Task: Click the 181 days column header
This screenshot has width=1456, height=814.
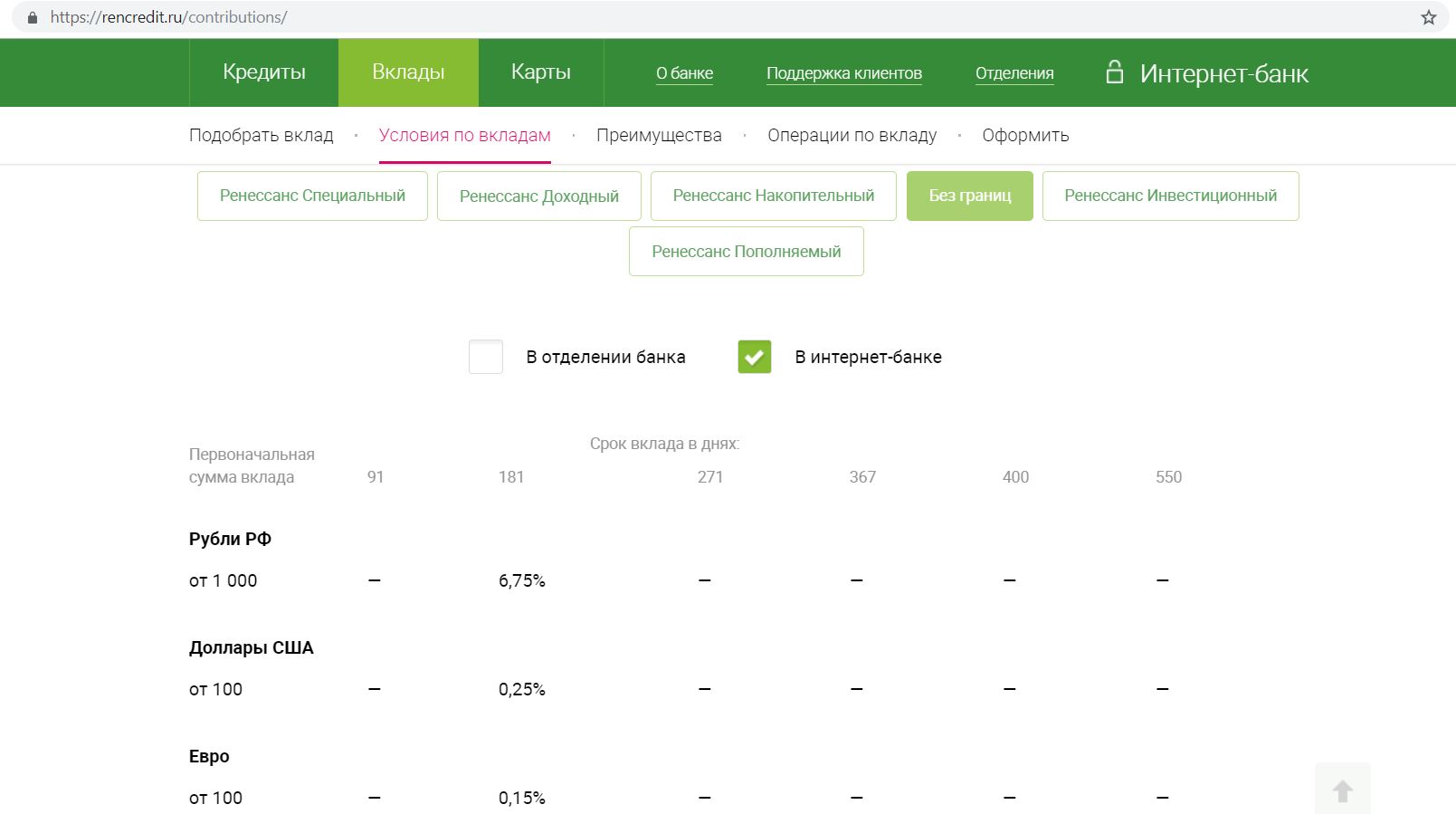Action: (511, 477)
